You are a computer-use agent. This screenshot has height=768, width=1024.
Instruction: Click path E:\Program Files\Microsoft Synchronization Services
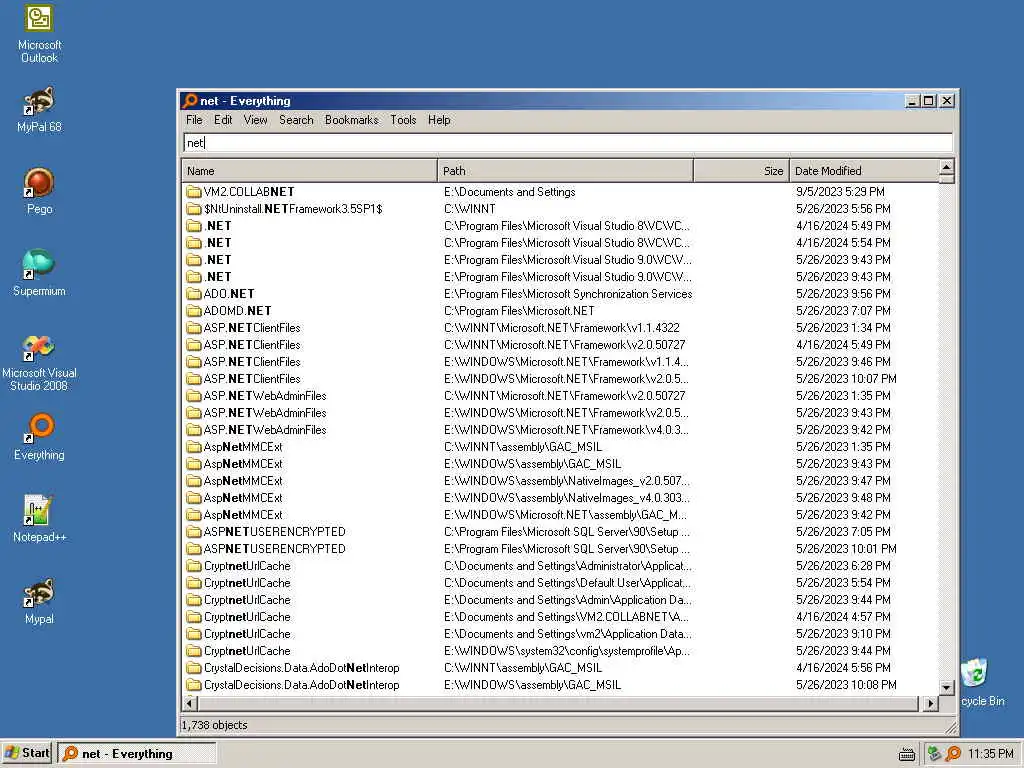pos(568,293)
